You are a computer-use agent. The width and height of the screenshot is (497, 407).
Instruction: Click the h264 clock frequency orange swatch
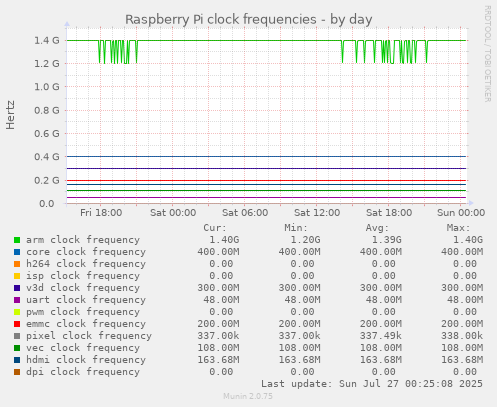coord(17,264)
